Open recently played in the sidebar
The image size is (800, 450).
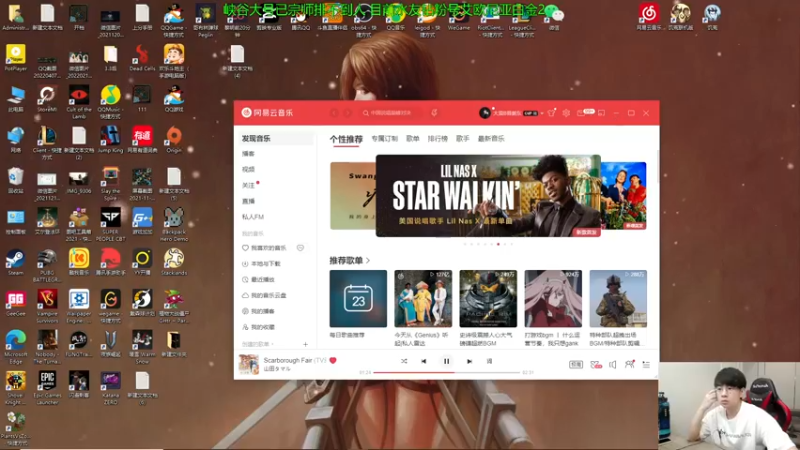258,280
